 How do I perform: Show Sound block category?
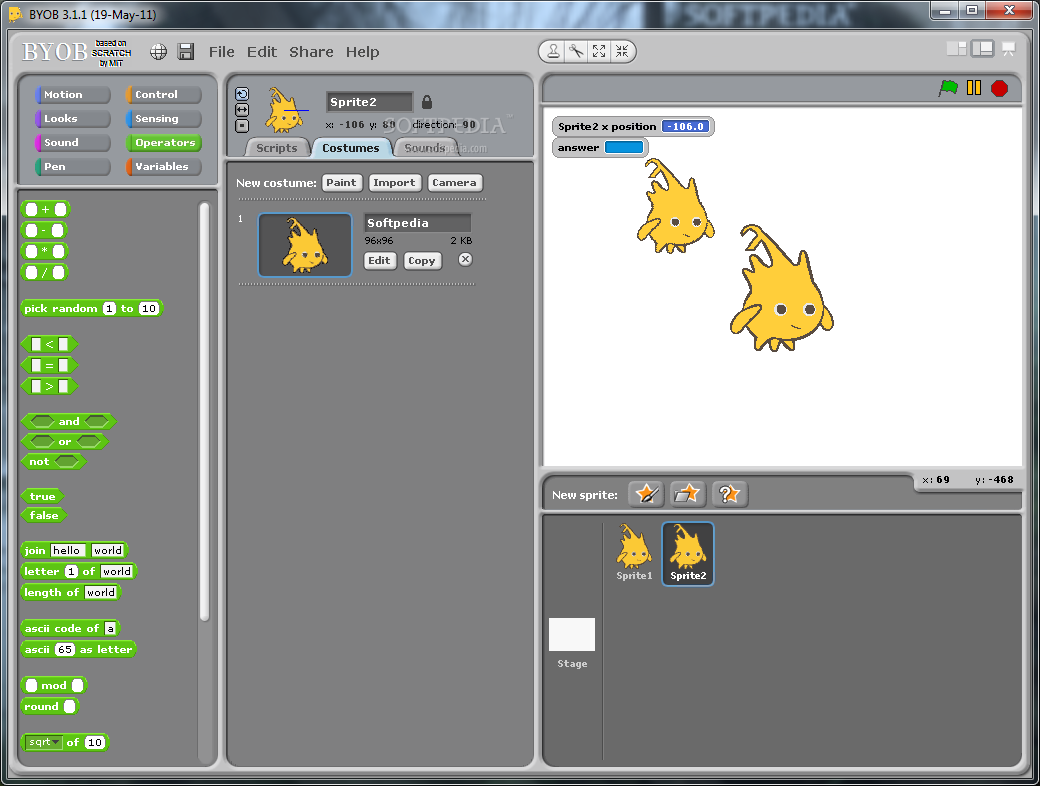[x=72, y=142]
